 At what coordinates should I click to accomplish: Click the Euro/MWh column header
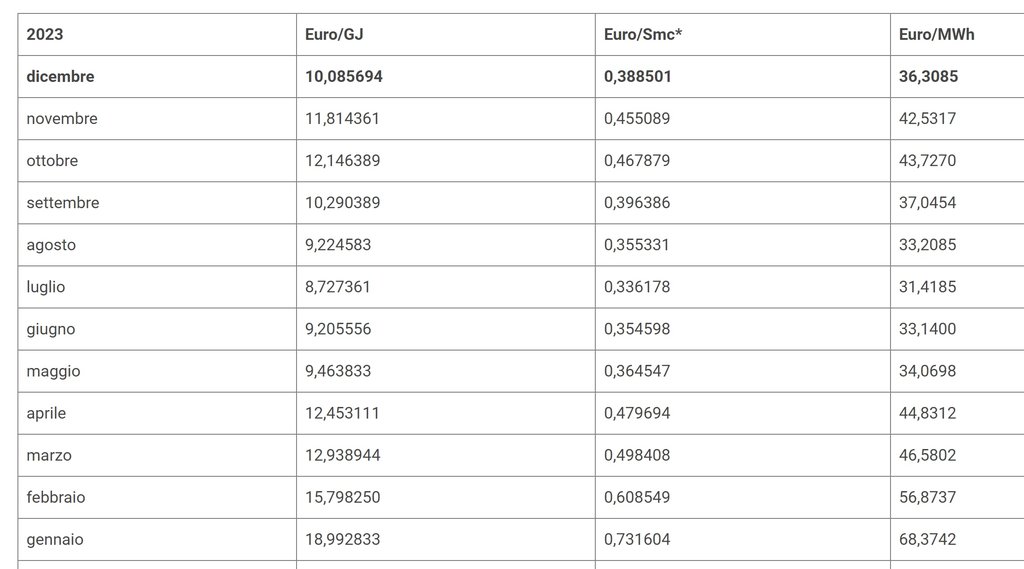pyautogui.click(x=937, y=35)
